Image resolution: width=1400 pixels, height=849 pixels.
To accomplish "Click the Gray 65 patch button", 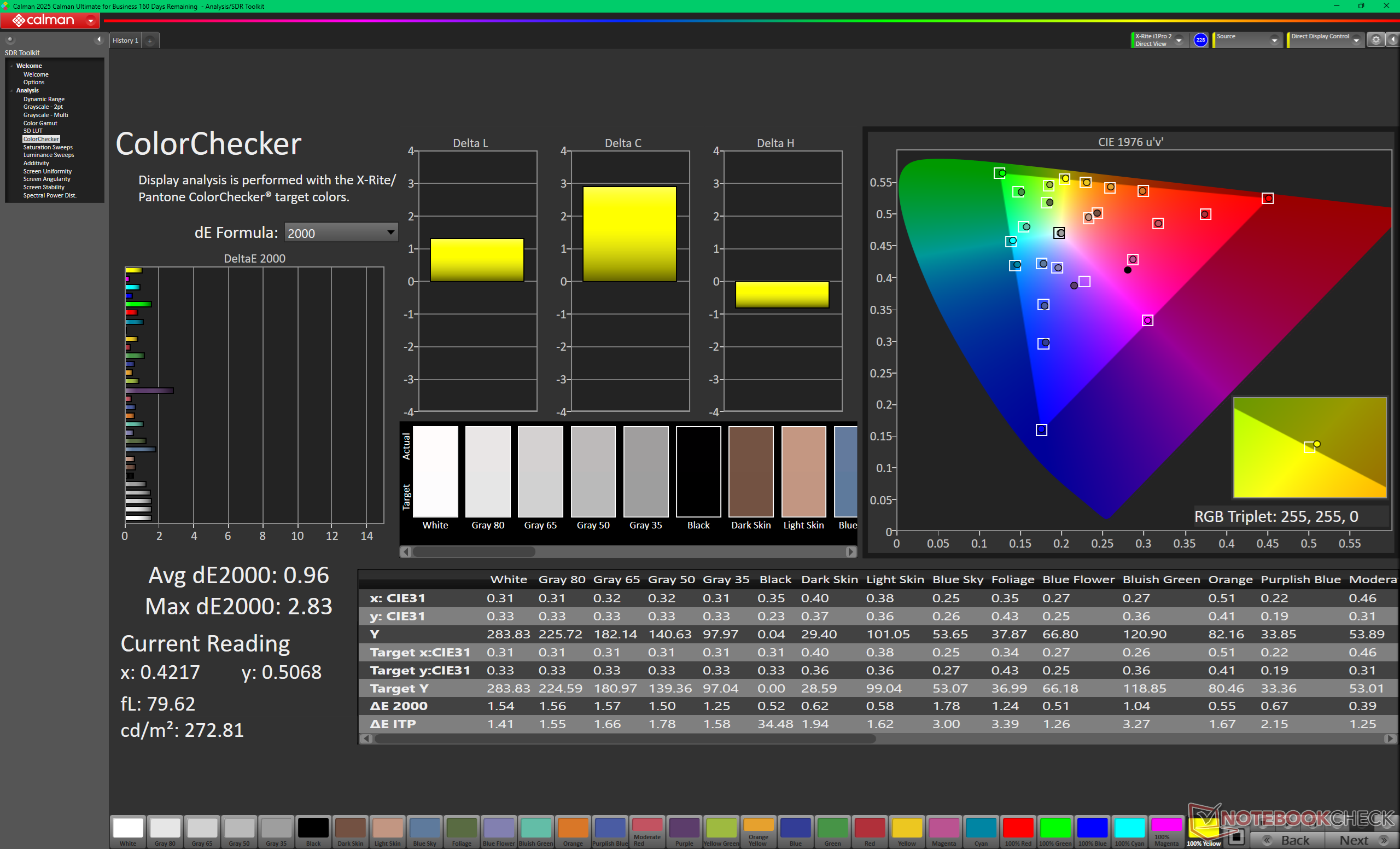I will 202,831.
